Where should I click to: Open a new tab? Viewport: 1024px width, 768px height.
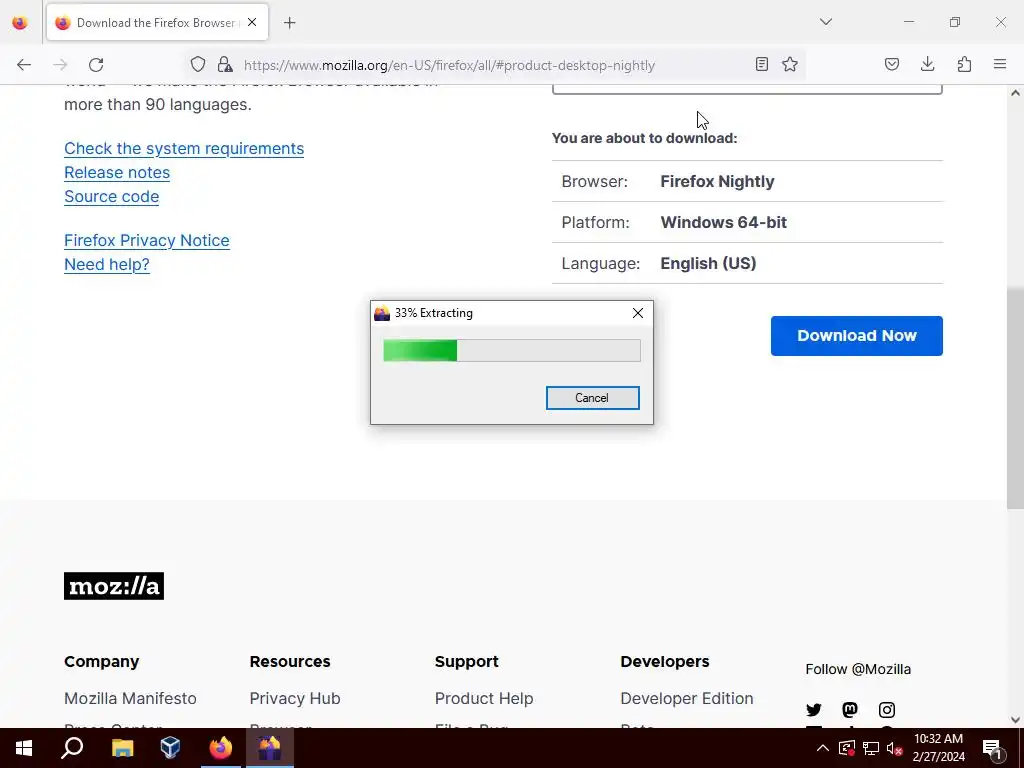[290, 23]
